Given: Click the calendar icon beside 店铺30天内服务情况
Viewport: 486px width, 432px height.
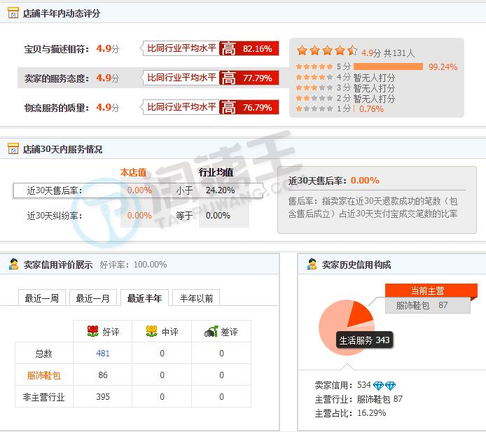Looking at the screenshot, I should pos(13,149).
